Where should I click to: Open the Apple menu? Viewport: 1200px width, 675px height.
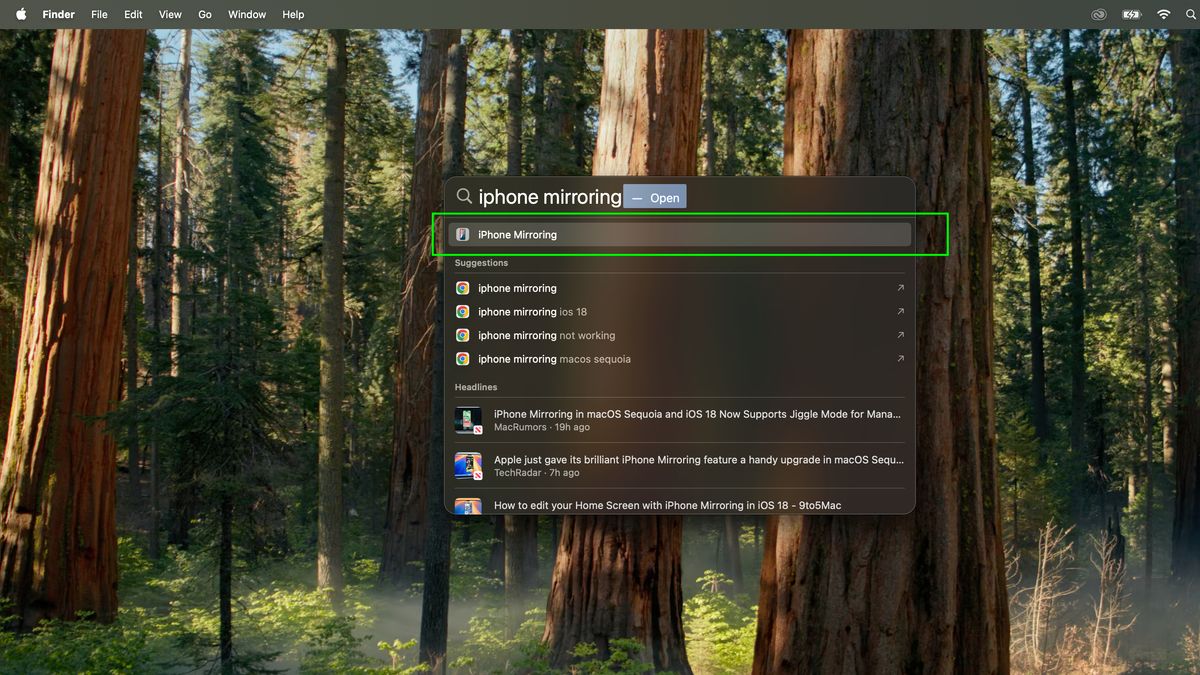pyautogui.click(x=20, y=14)
